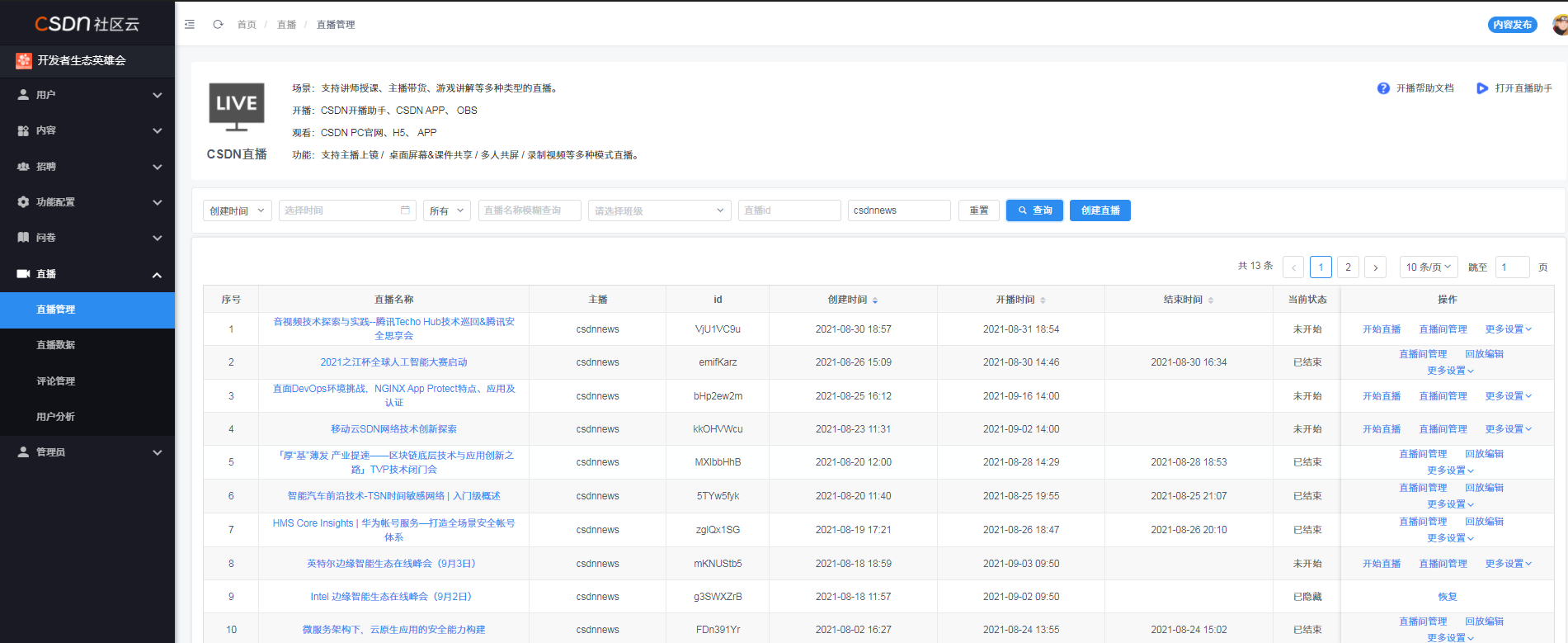This screenshot has width=1568, height=643.
Task: Open the 2021之江杯全球人工智能大赛启动 broadcast link
Action: (394, 362)
